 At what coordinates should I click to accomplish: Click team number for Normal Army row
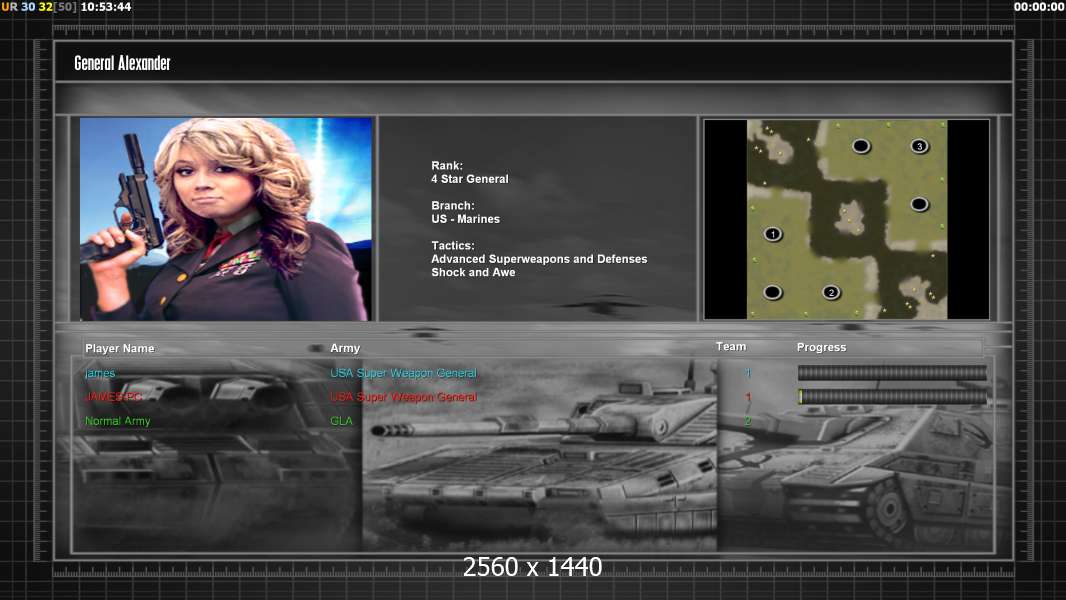point(748,421)
